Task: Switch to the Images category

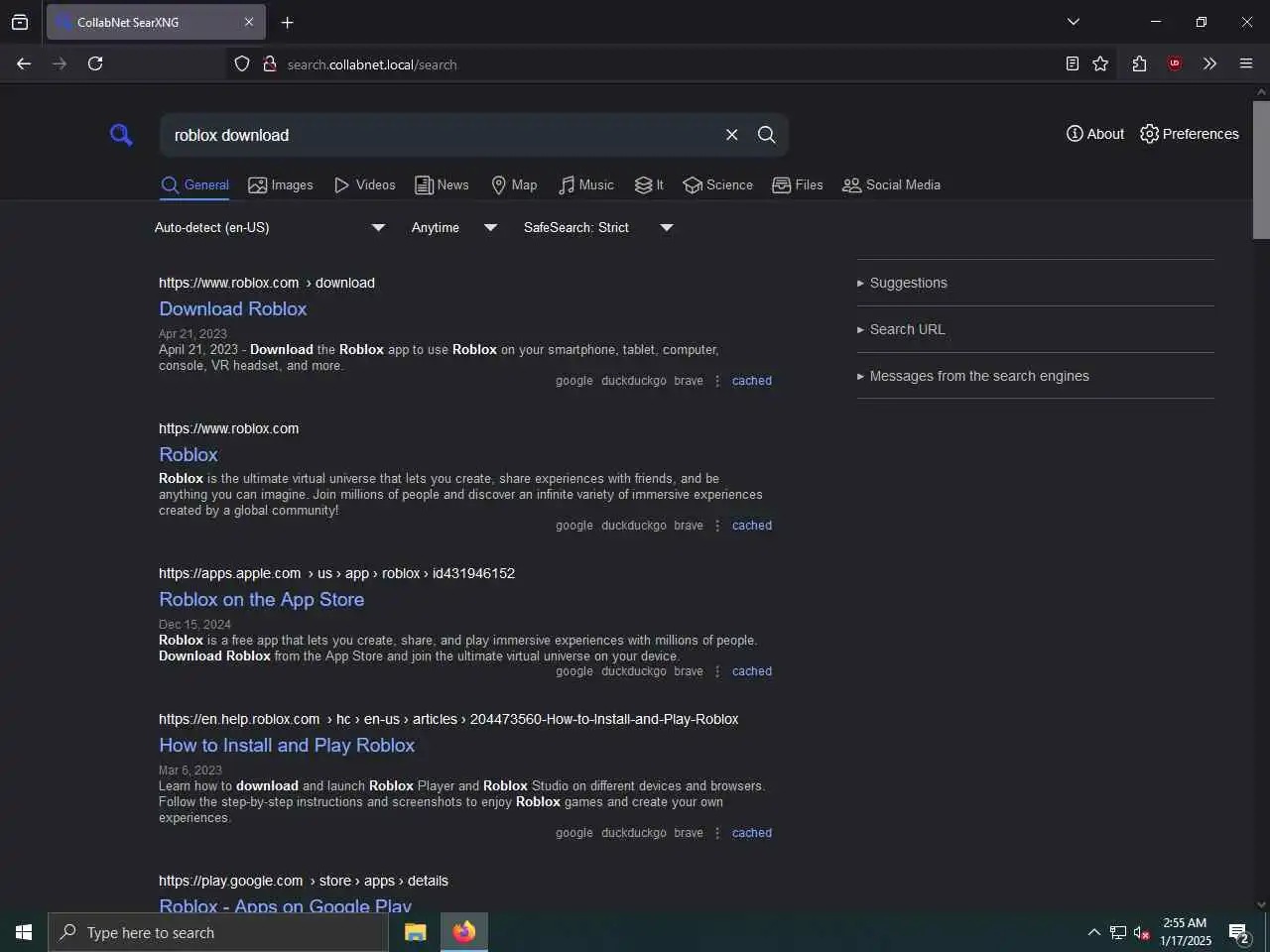Action: tap(281, 185)
